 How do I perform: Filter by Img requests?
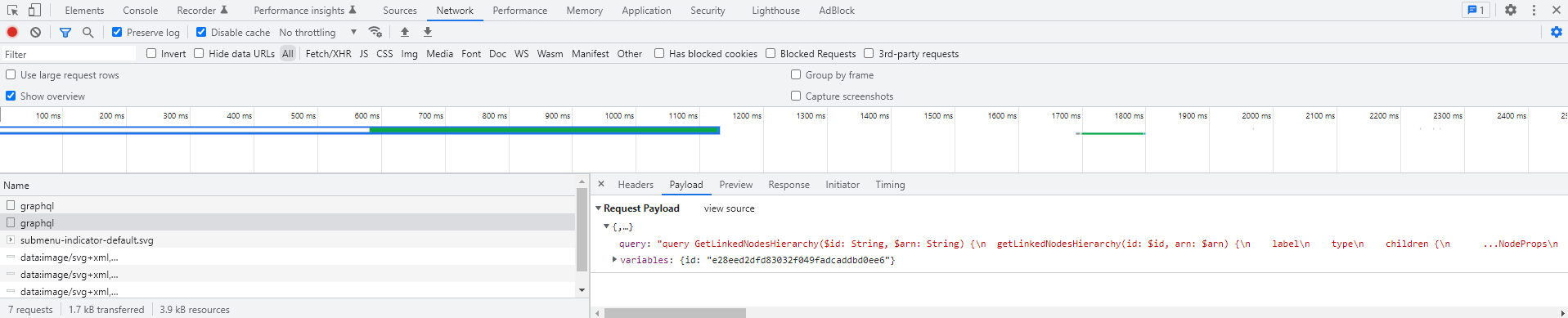410,53
